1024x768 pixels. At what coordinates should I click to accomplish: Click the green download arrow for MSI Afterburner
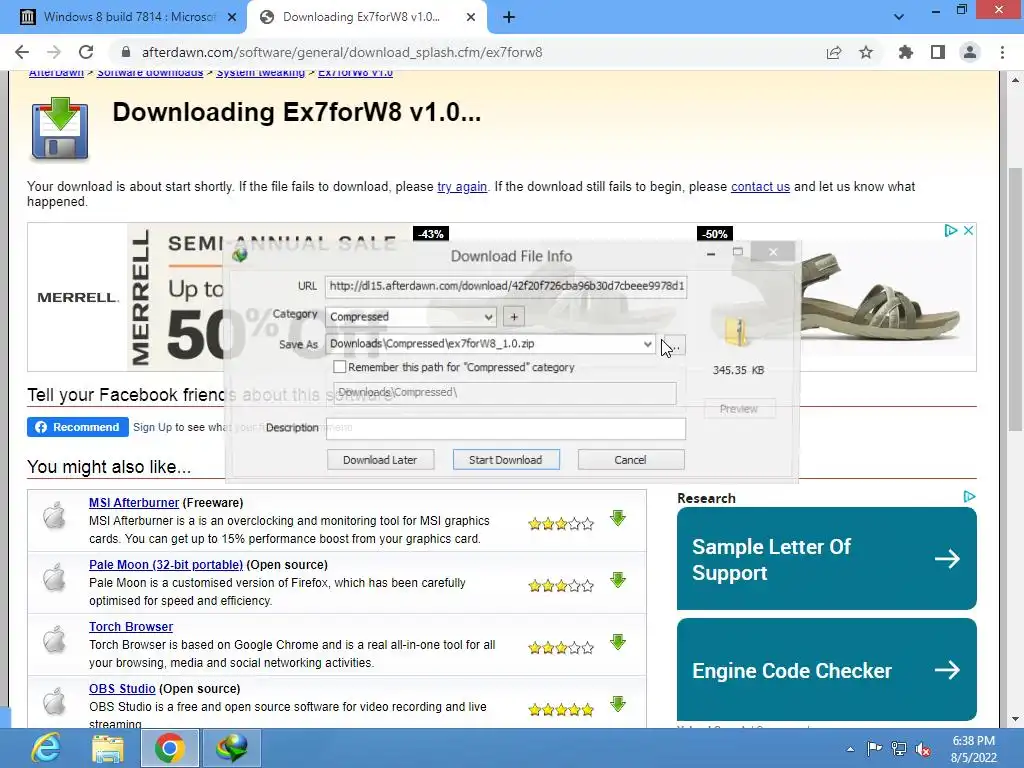(618, 519)
